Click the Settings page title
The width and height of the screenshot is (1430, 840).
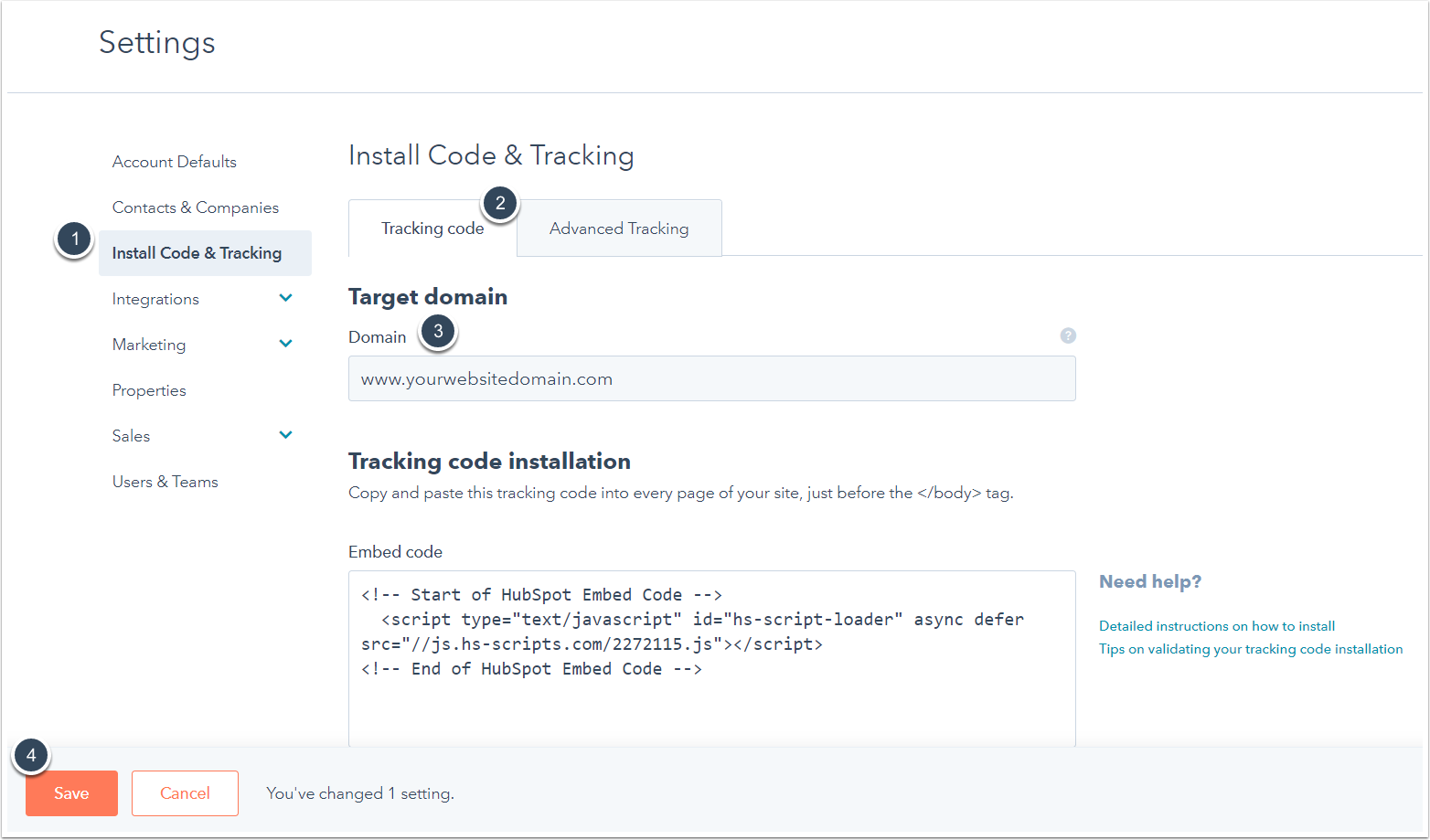(157, 43)
